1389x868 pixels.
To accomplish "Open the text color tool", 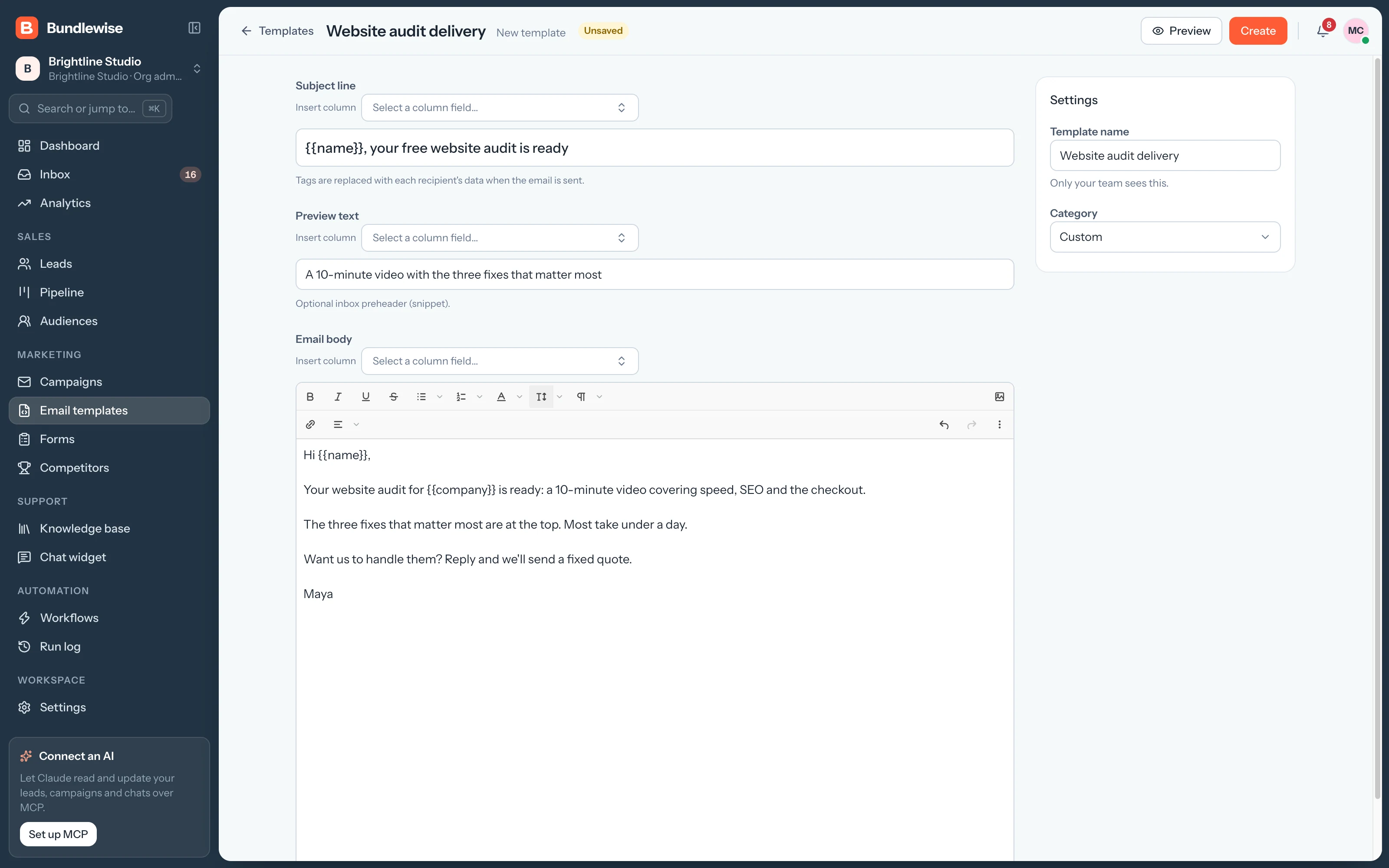I will pos(501,397).
